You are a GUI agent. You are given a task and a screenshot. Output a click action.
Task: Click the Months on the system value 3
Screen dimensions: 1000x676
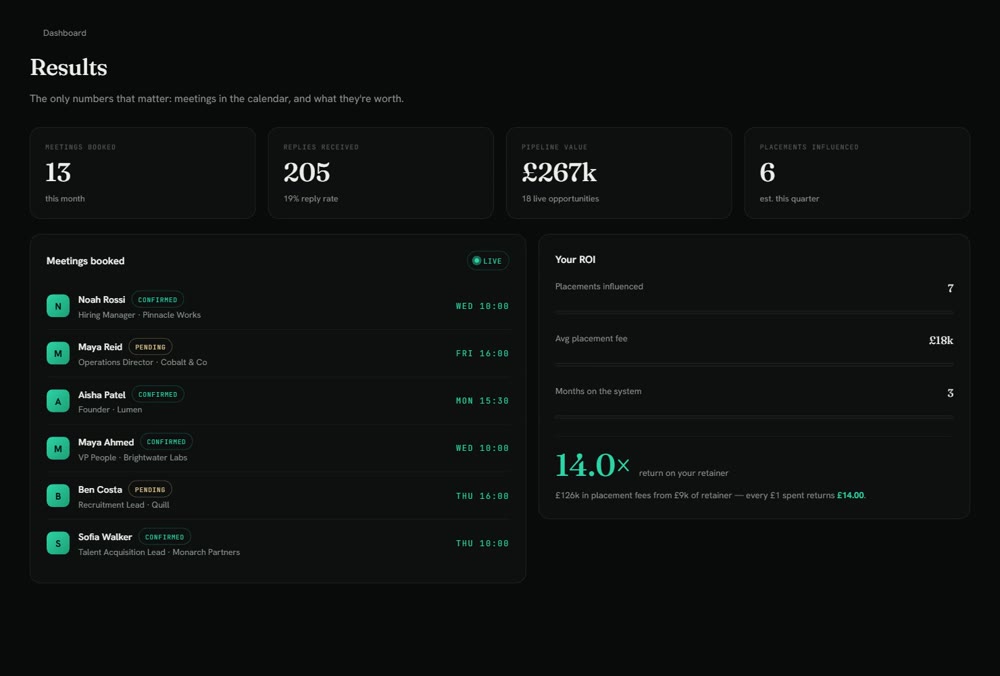[x=950, y=393]
